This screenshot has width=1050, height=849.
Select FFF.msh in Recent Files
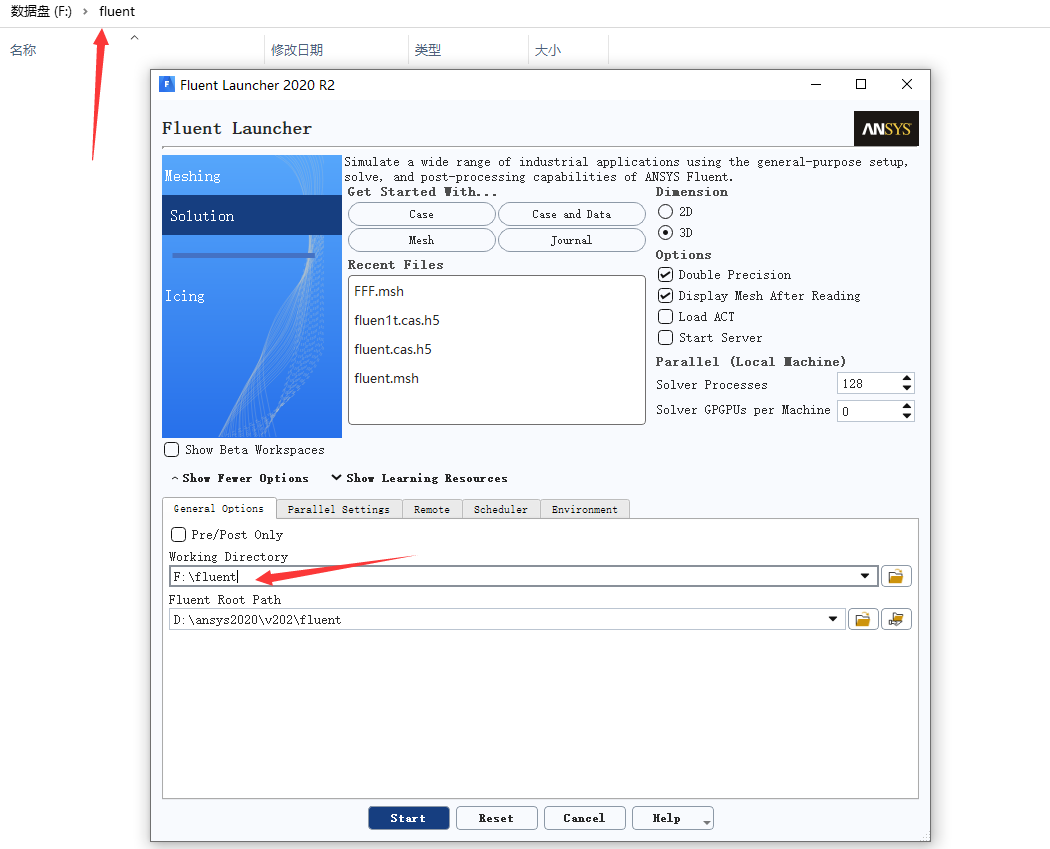379,291
